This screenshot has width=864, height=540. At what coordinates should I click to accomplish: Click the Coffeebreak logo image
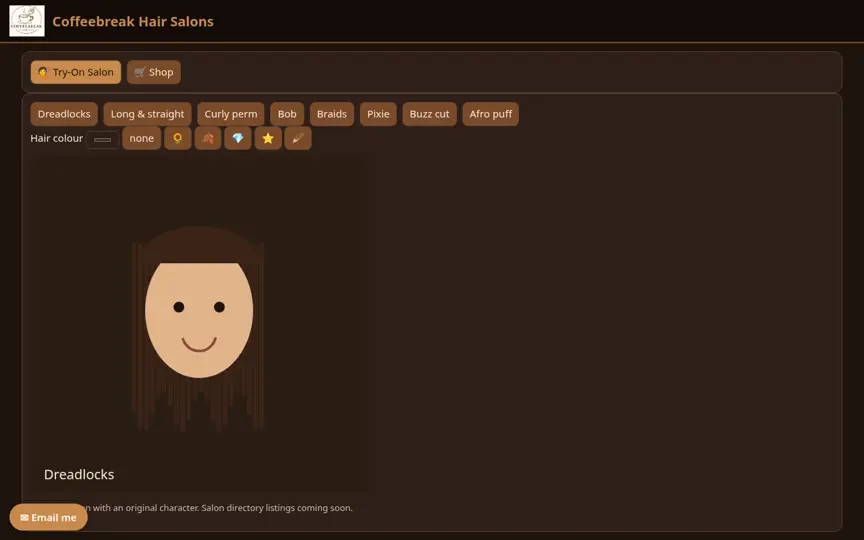[x=27, y=21]
